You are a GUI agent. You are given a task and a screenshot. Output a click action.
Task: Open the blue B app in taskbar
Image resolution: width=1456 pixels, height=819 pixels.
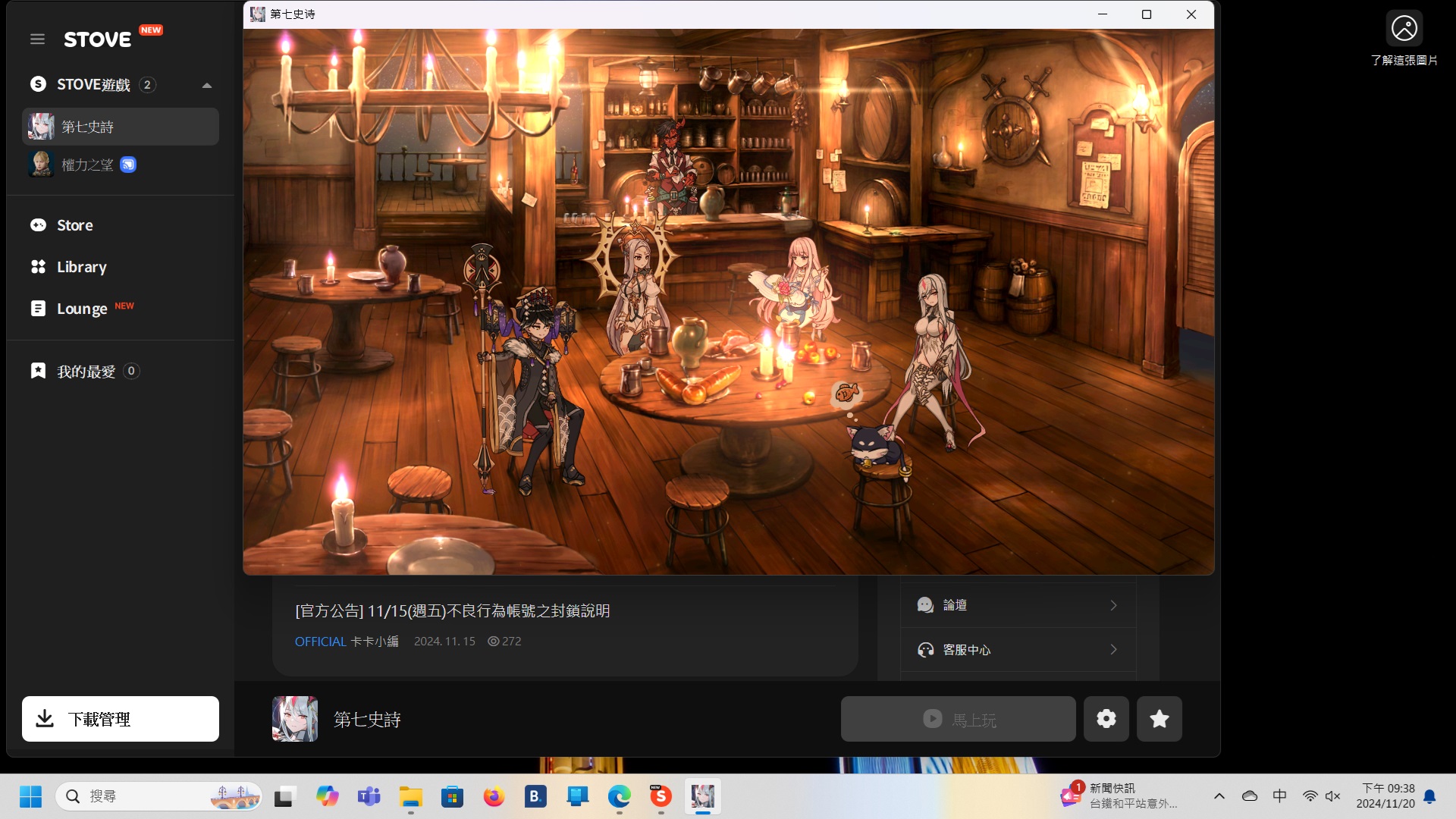point(535,796)
